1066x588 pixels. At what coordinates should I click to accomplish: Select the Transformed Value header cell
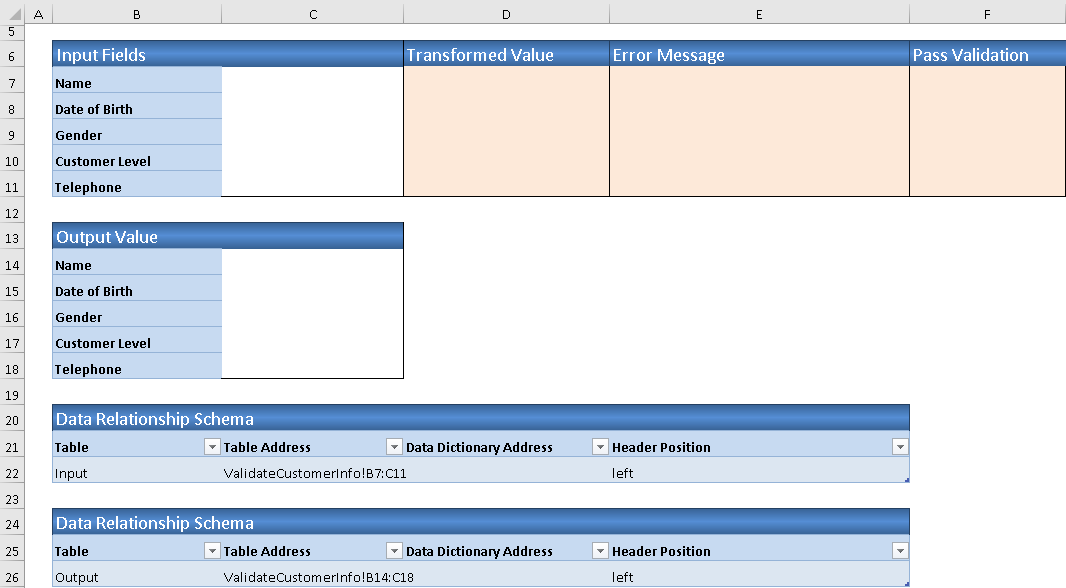(506, 55)
